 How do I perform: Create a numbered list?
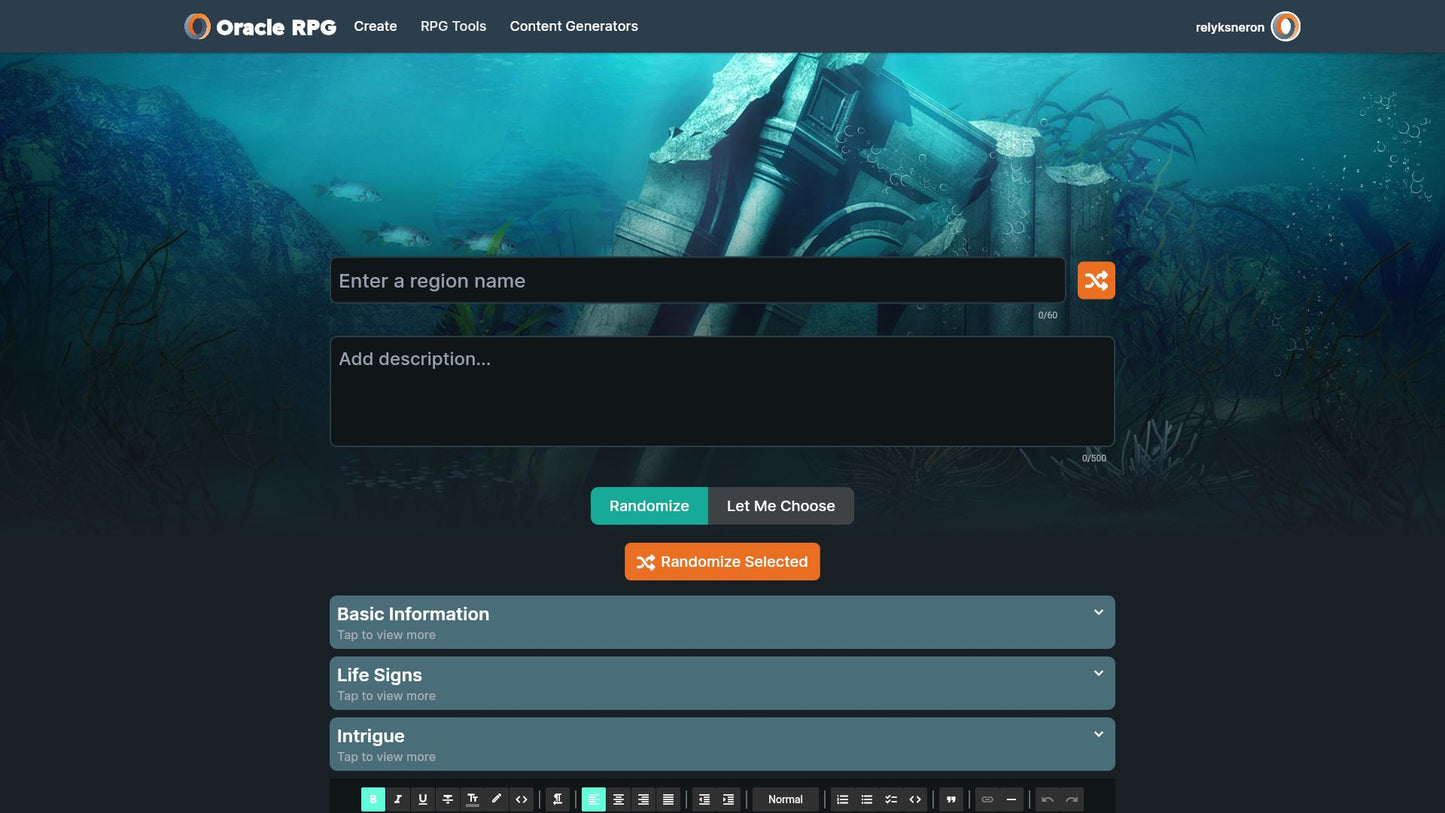pos(842,799)
